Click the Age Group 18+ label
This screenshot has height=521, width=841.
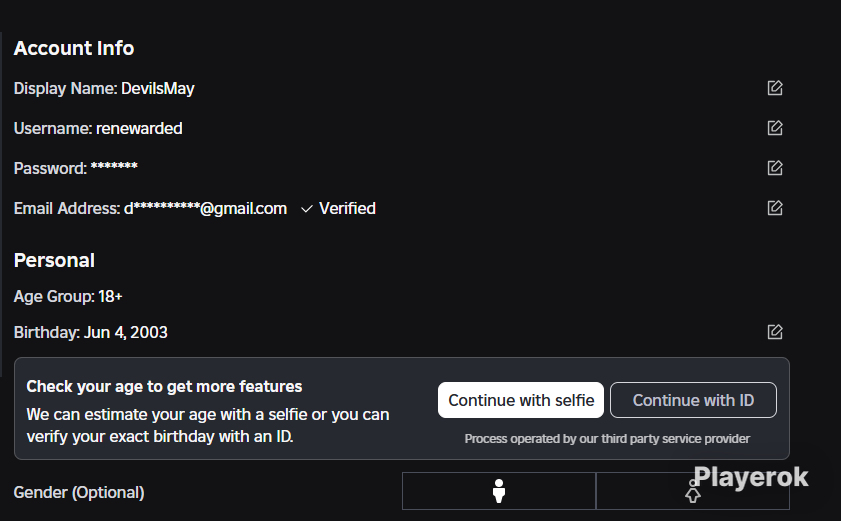[x=68, y=297]
